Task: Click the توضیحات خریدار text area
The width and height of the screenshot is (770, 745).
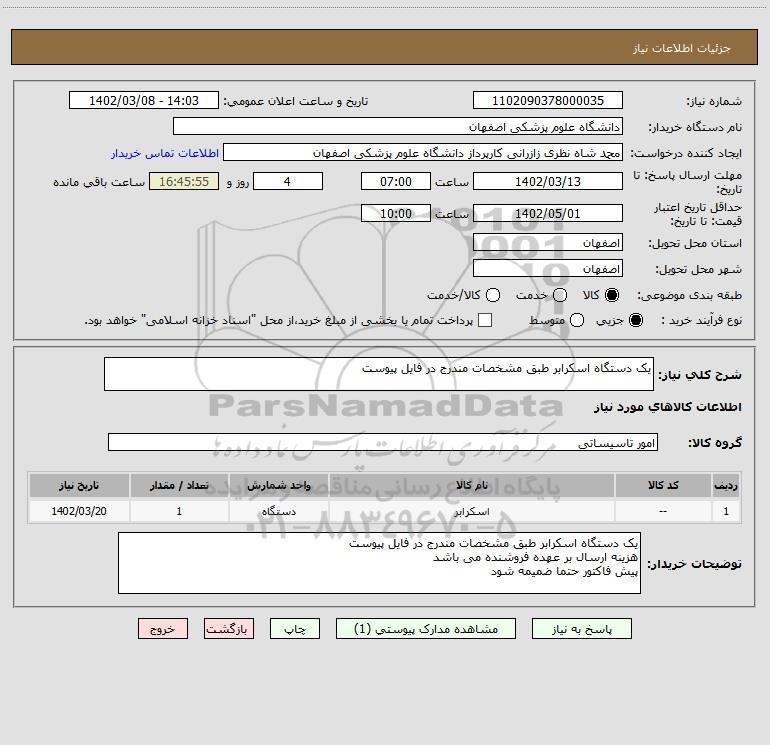Action: 379,563
